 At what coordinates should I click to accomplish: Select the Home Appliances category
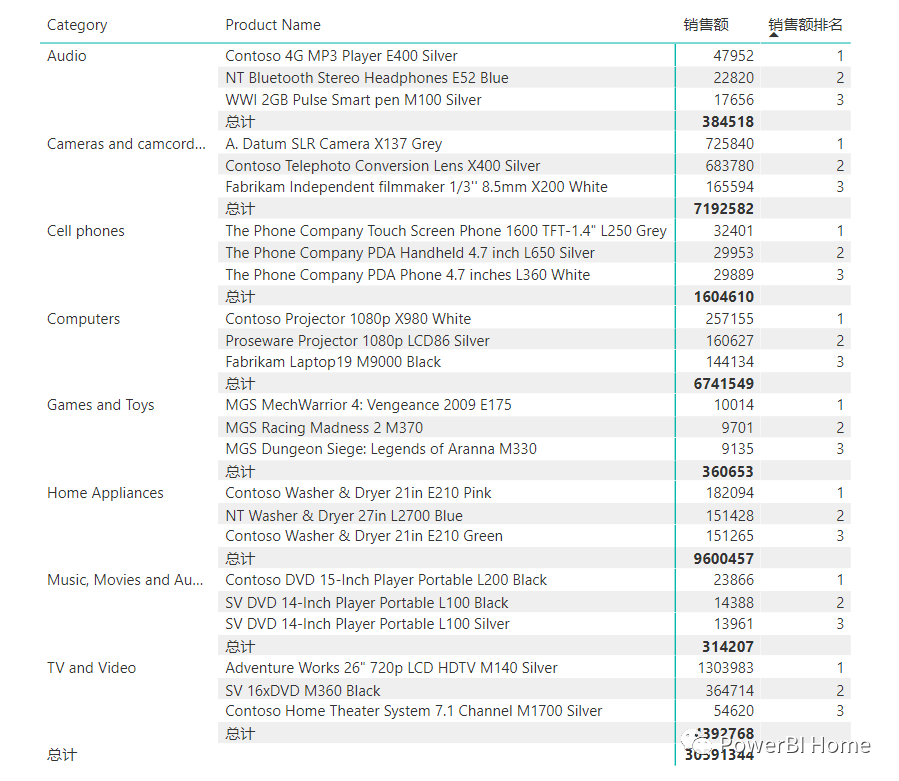click(105, 493)
